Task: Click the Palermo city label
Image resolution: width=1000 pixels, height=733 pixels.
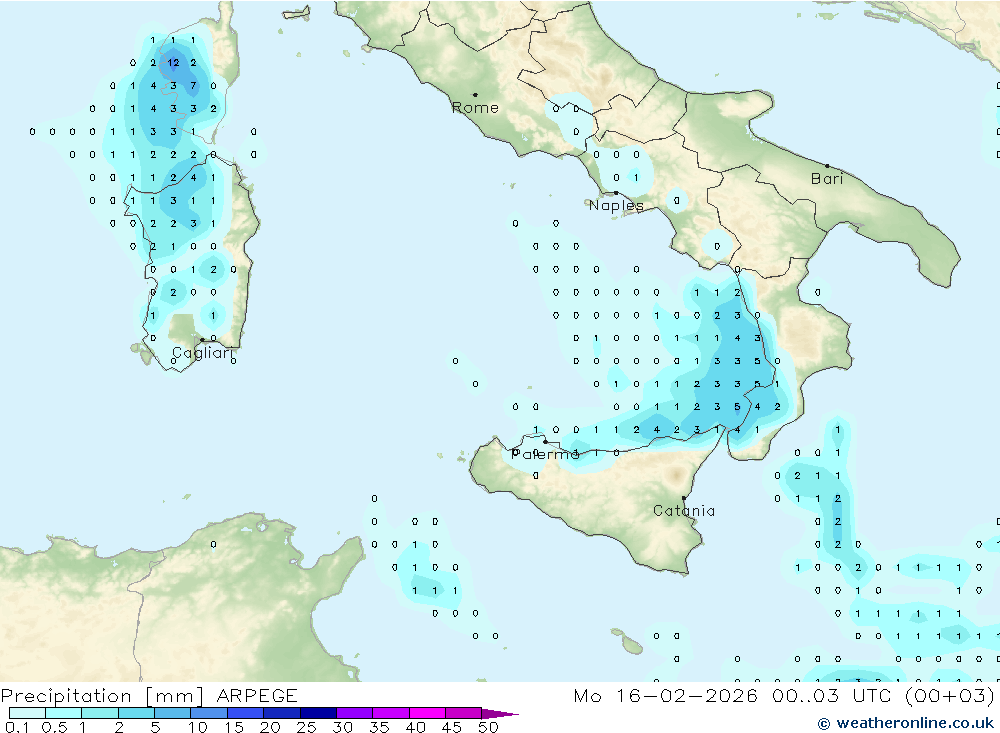Action: tap(545, 454)
